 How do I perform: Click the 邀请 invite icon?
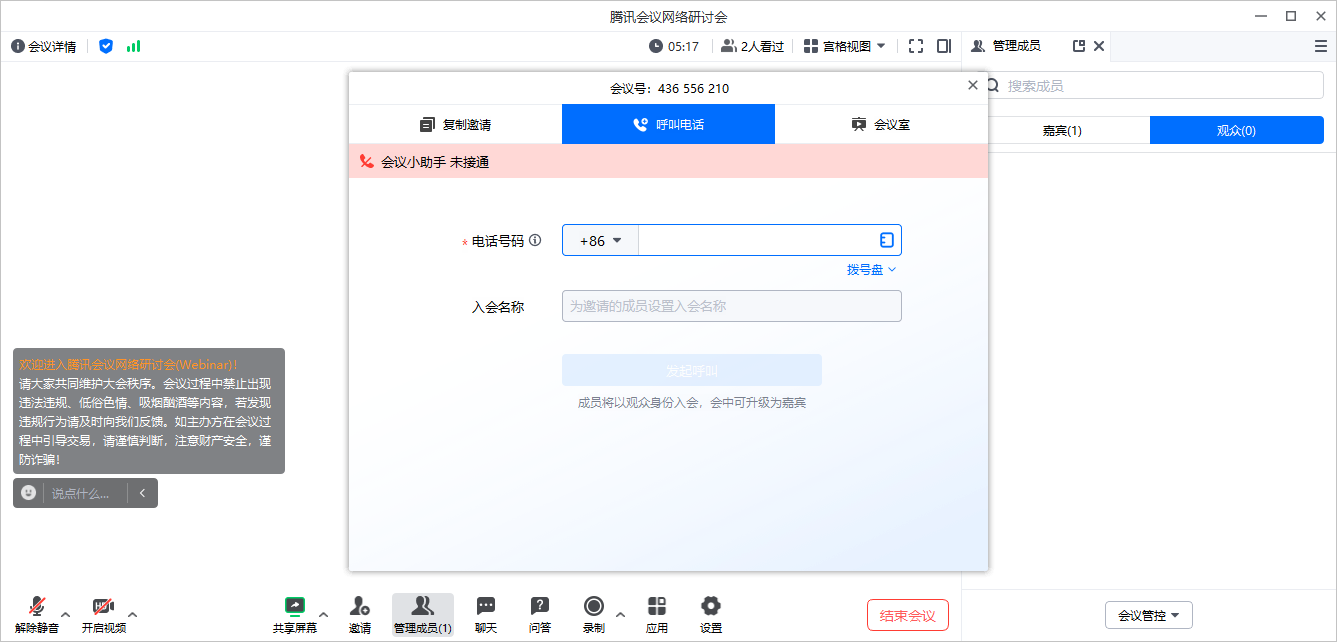[x=360, y=613]
